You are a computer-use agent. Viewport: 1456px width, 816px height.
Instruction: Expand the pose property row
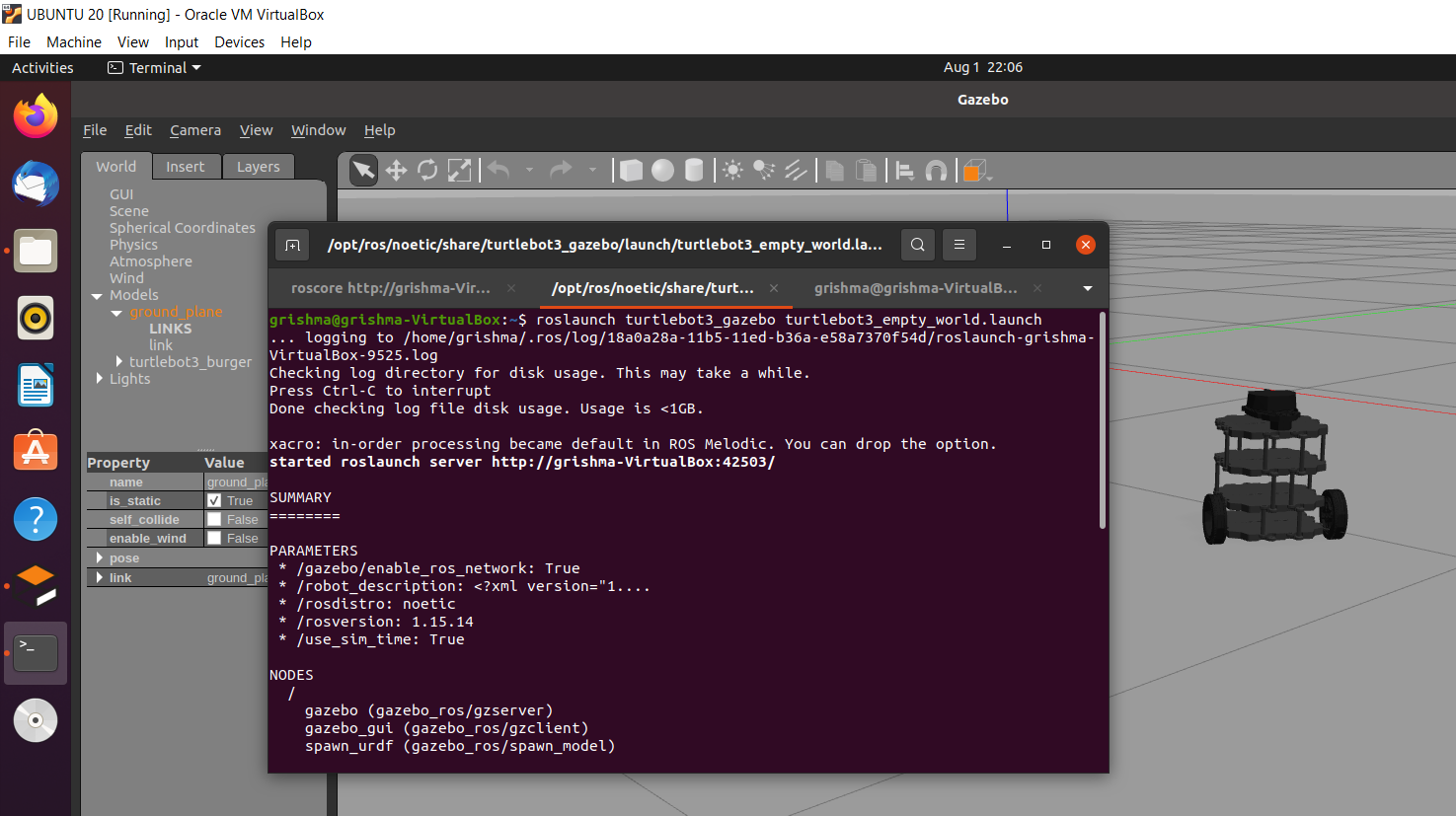[99, 557]
